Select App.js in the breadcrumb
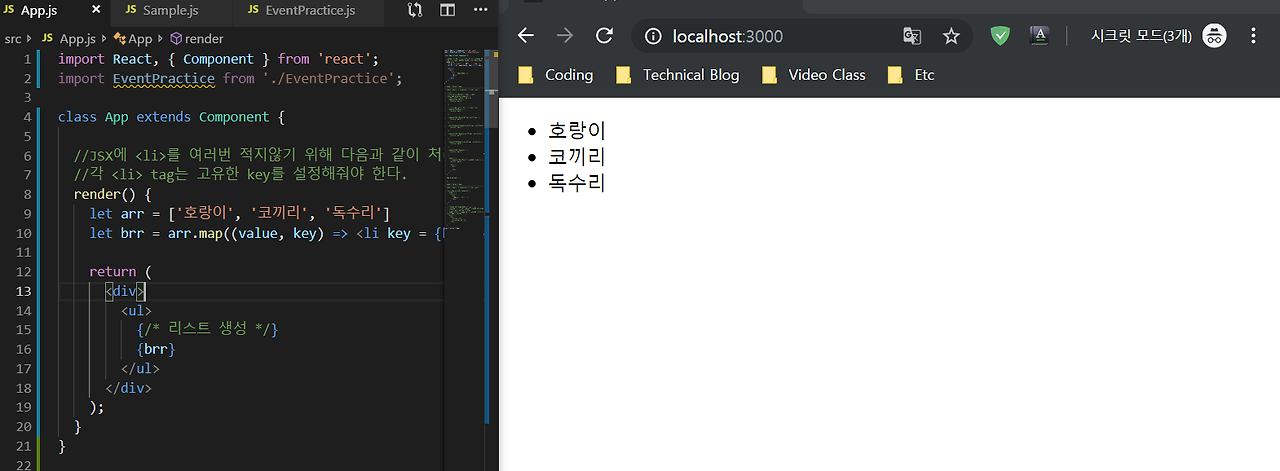Viewport: 1280px width, 471px height. click(77, 39)
